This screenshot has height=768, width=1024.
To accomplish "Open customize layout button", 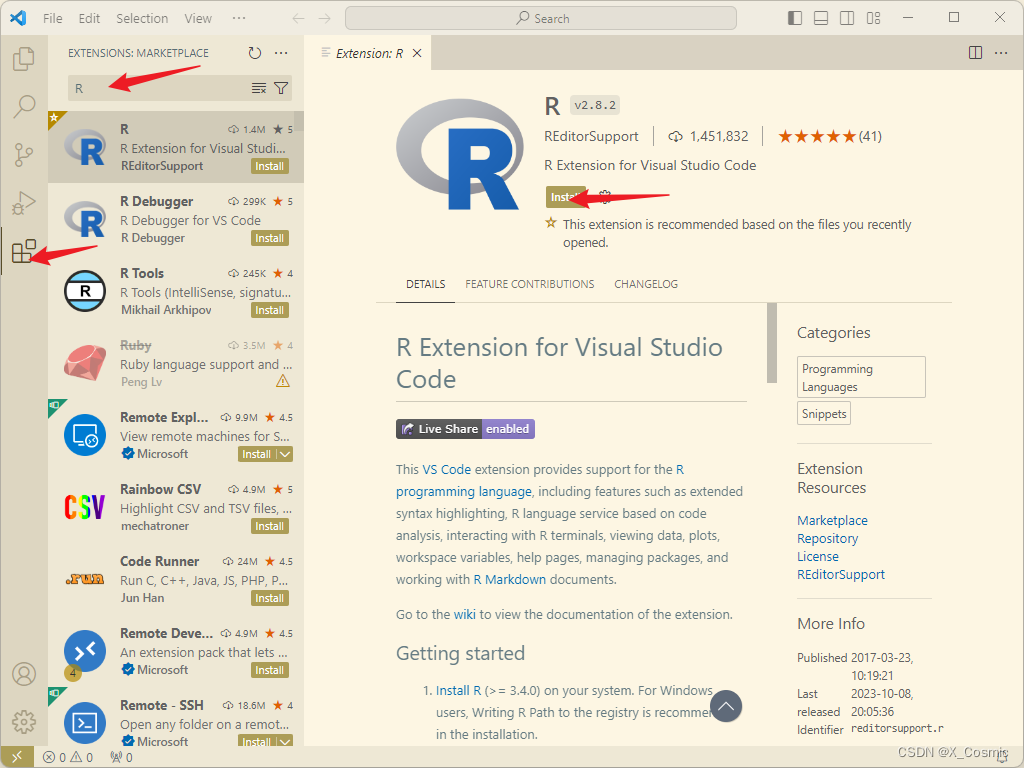I will tap(873, 18).
